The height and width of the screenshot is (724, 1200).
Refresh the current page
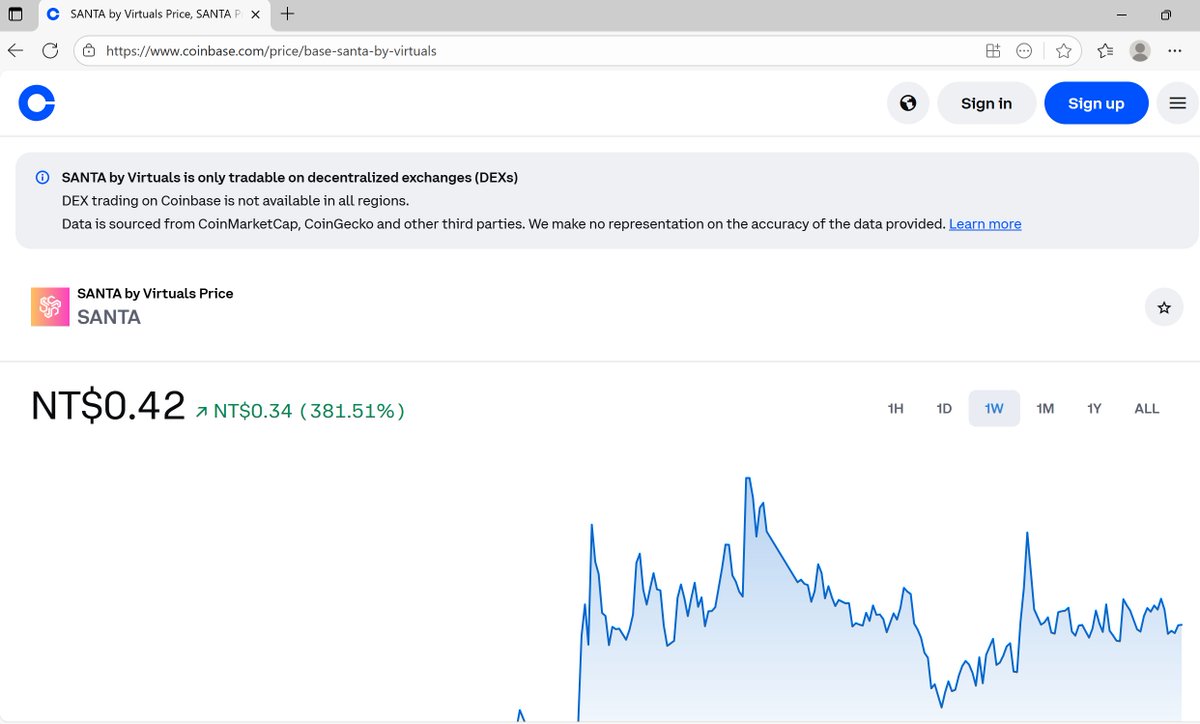pos(50,50)
